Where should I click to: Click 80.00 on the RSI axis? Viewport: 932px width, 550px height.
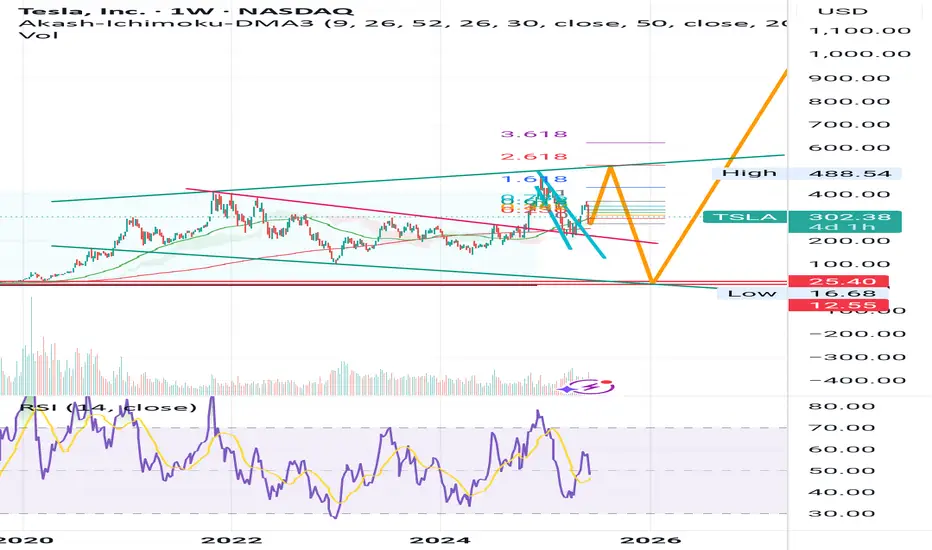coord(842,407)
